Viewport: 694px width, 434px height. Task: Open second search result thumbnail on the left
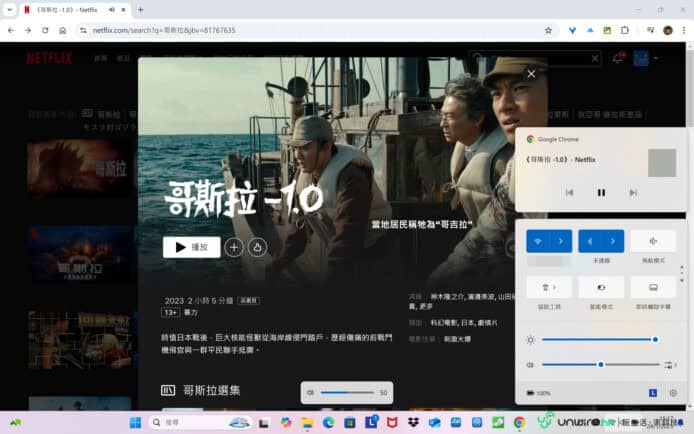point(80,254)
